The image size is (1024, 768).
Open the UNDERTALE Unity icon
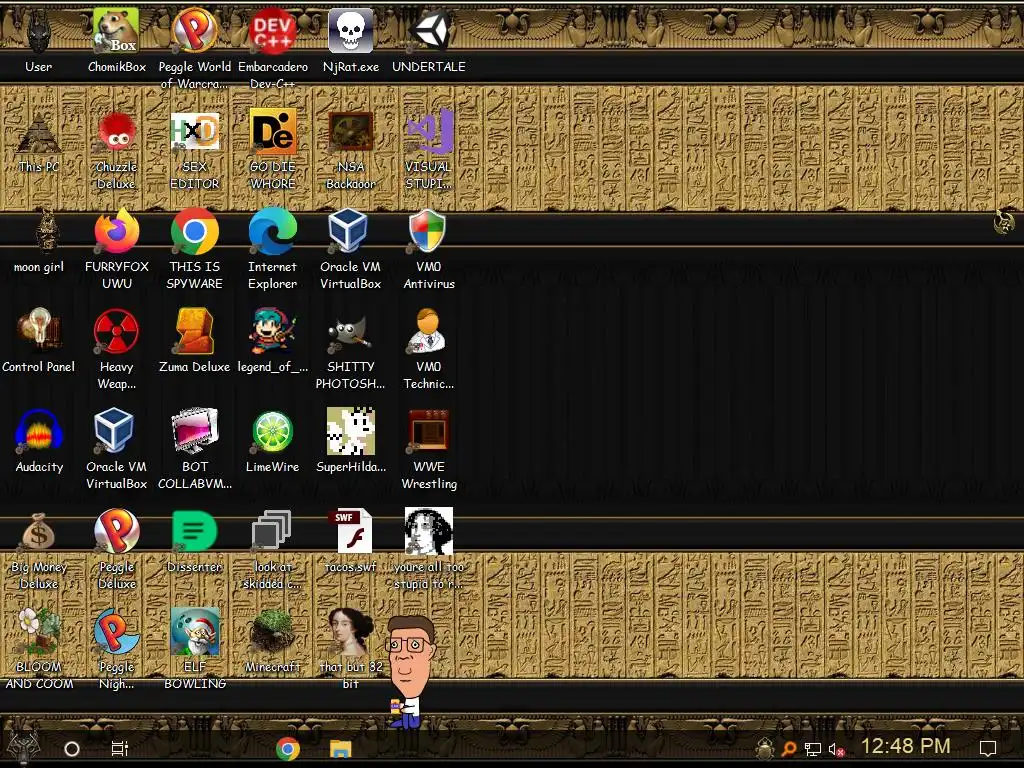coord(429,31)
